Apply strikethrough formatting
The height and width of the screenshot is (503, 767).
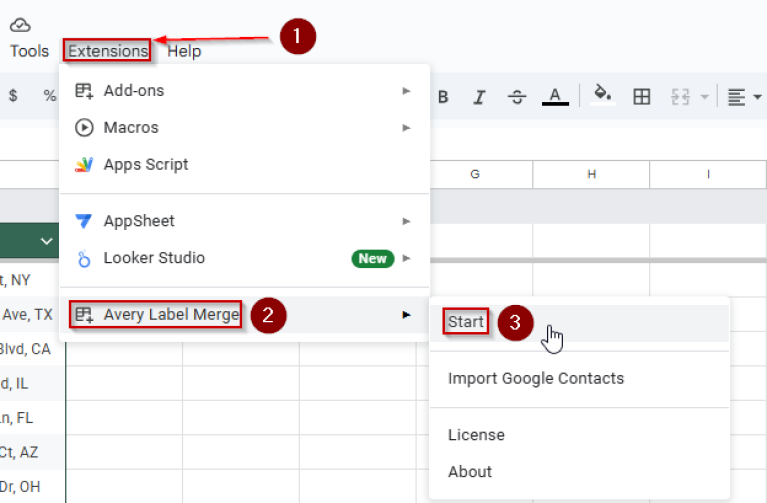click(517, 97)
